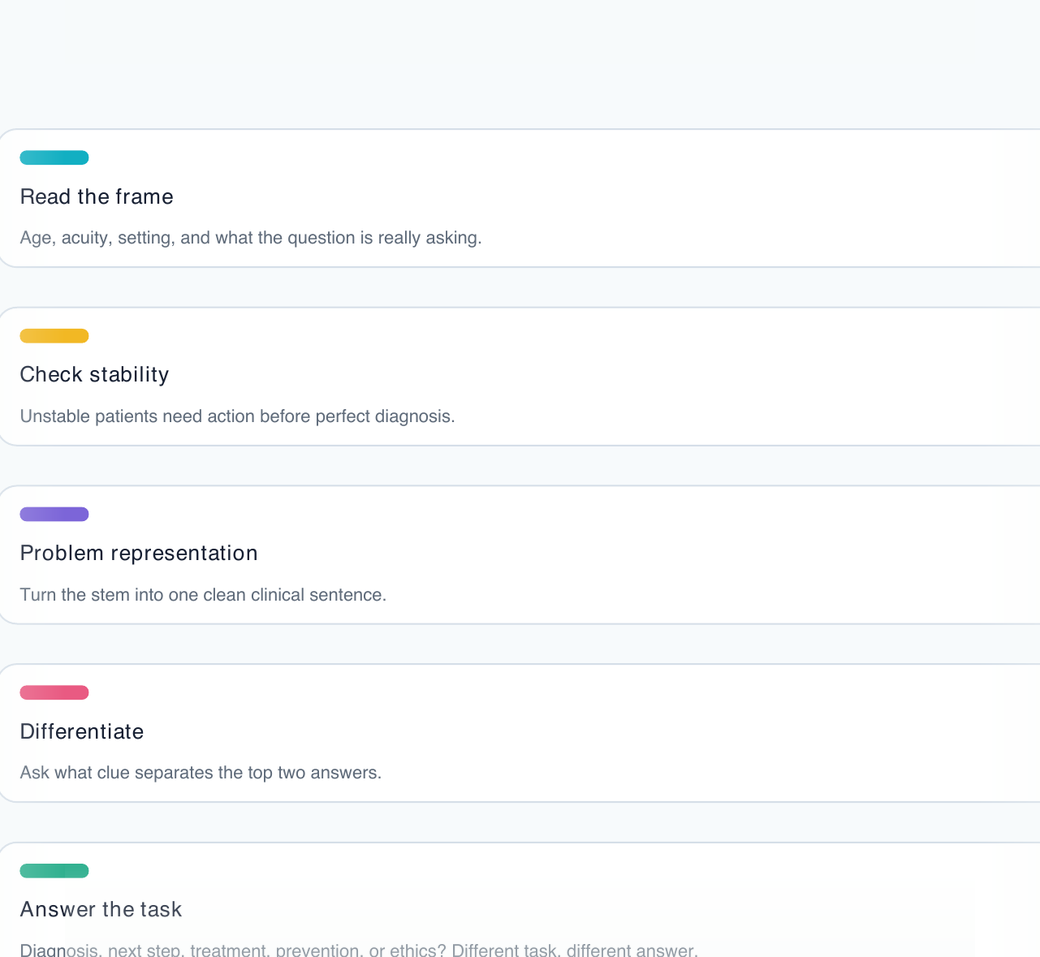
Task: Select the Answer the task card background
Action: point(520,900)
